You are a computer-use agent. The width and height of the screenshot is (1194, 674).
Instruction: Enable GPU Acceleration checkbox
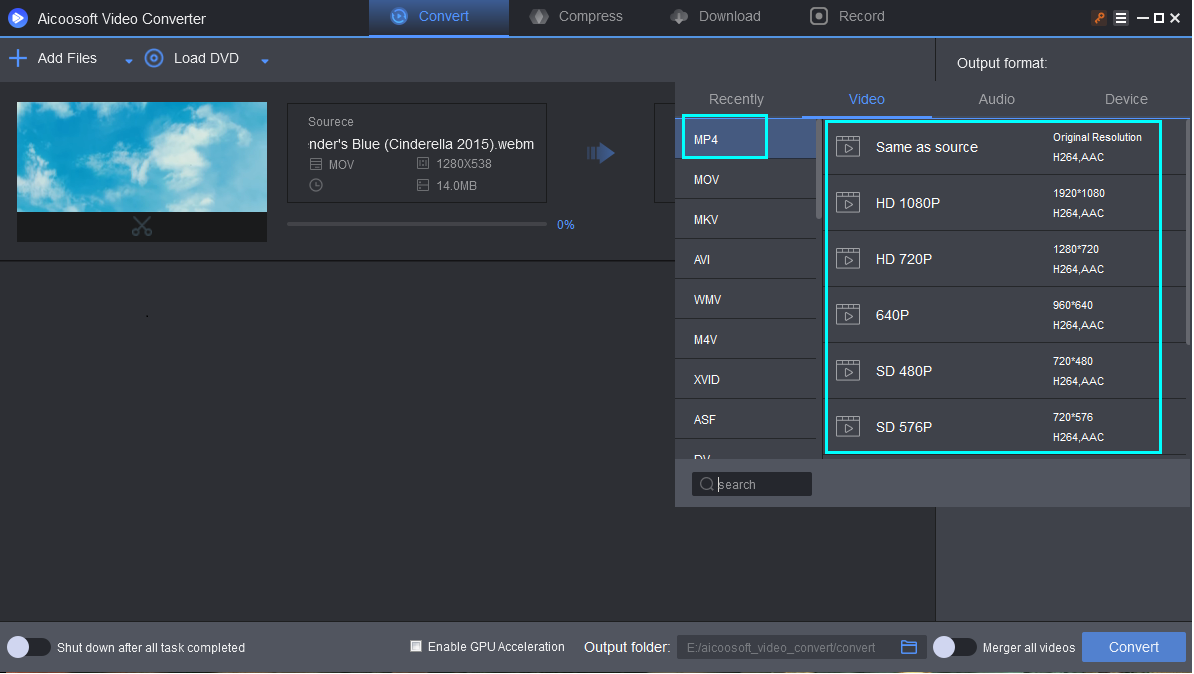point(416,646)
